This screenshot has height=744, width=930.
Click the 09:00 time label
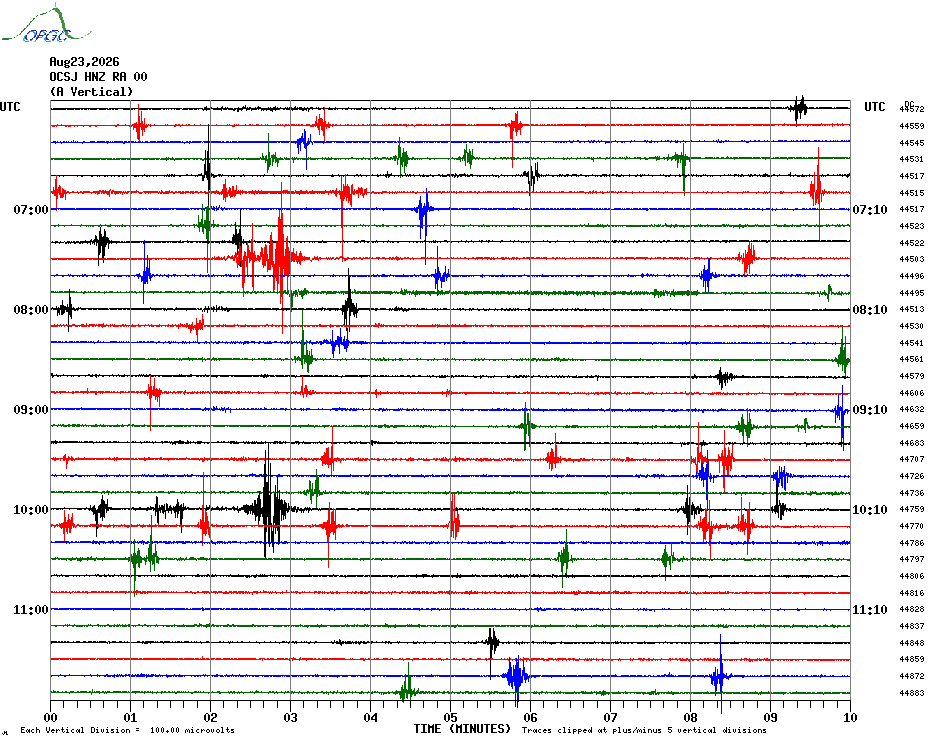point(31,410)
